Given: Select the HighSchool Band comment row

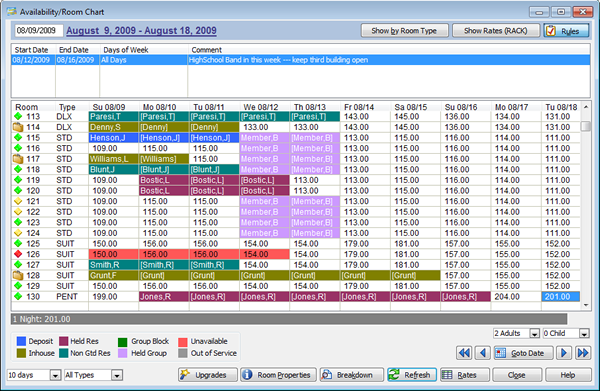Looking at the screenshot, I should 301,60.
